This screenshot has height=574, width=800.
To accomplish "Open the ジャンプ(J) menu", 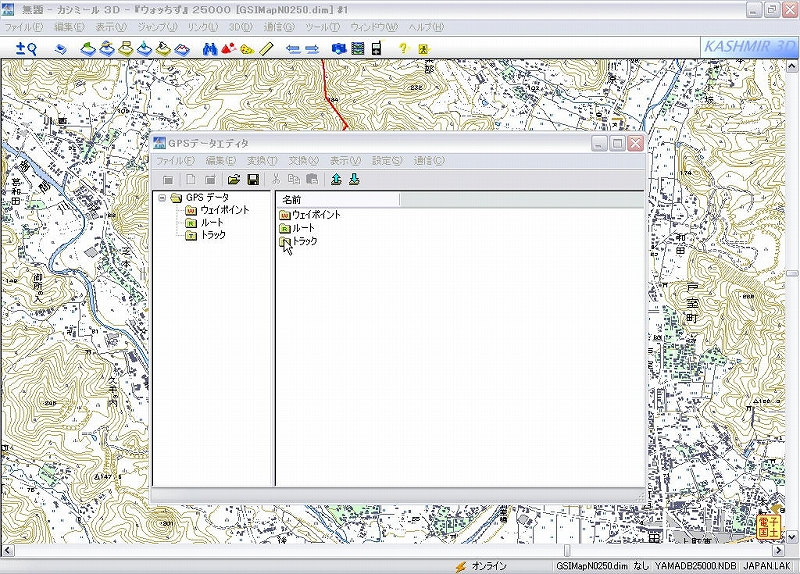I will [x=157, y=27].
